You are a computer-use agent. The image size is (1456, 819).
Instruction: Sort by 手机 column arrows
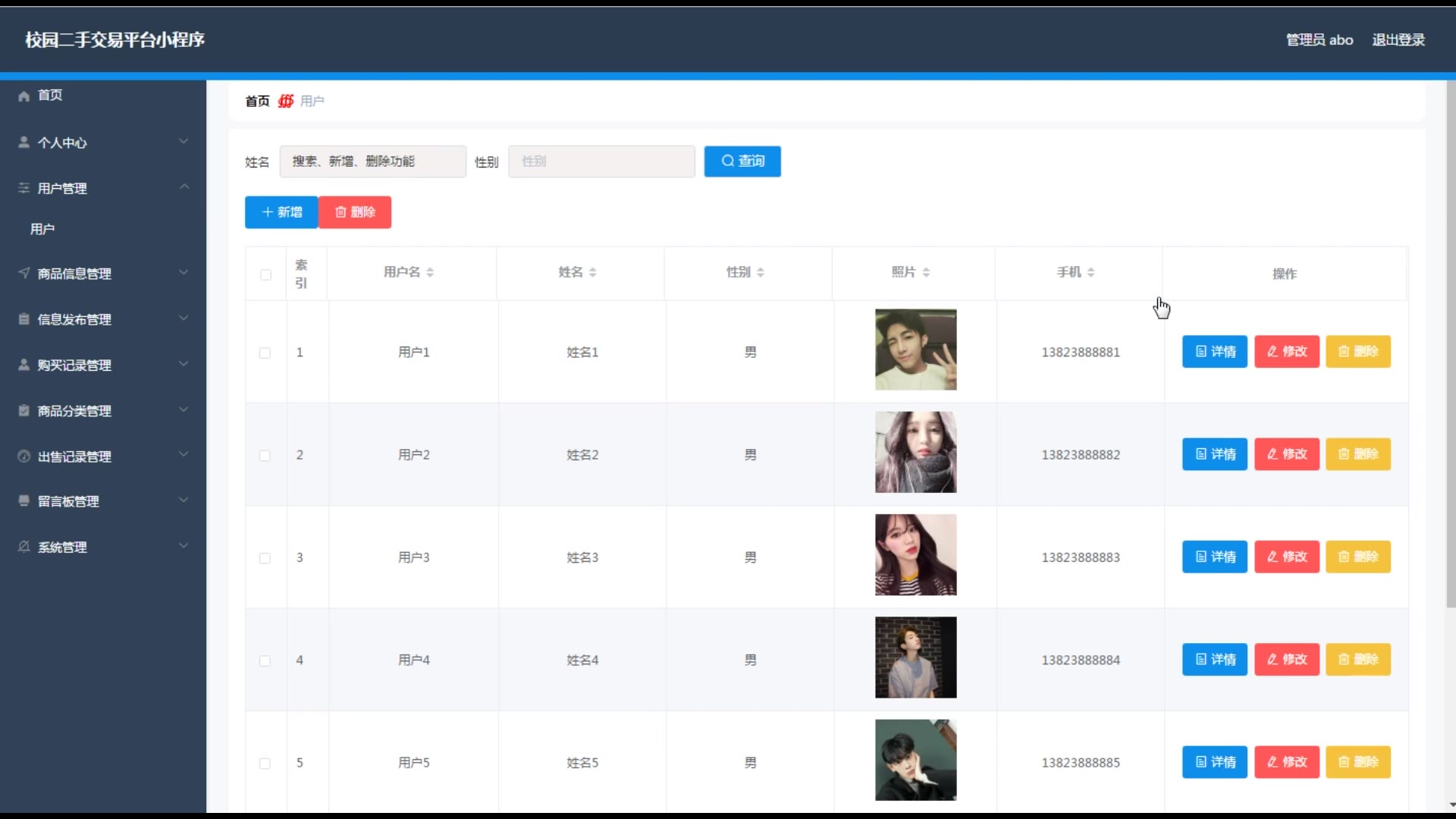pos(1090,272)
